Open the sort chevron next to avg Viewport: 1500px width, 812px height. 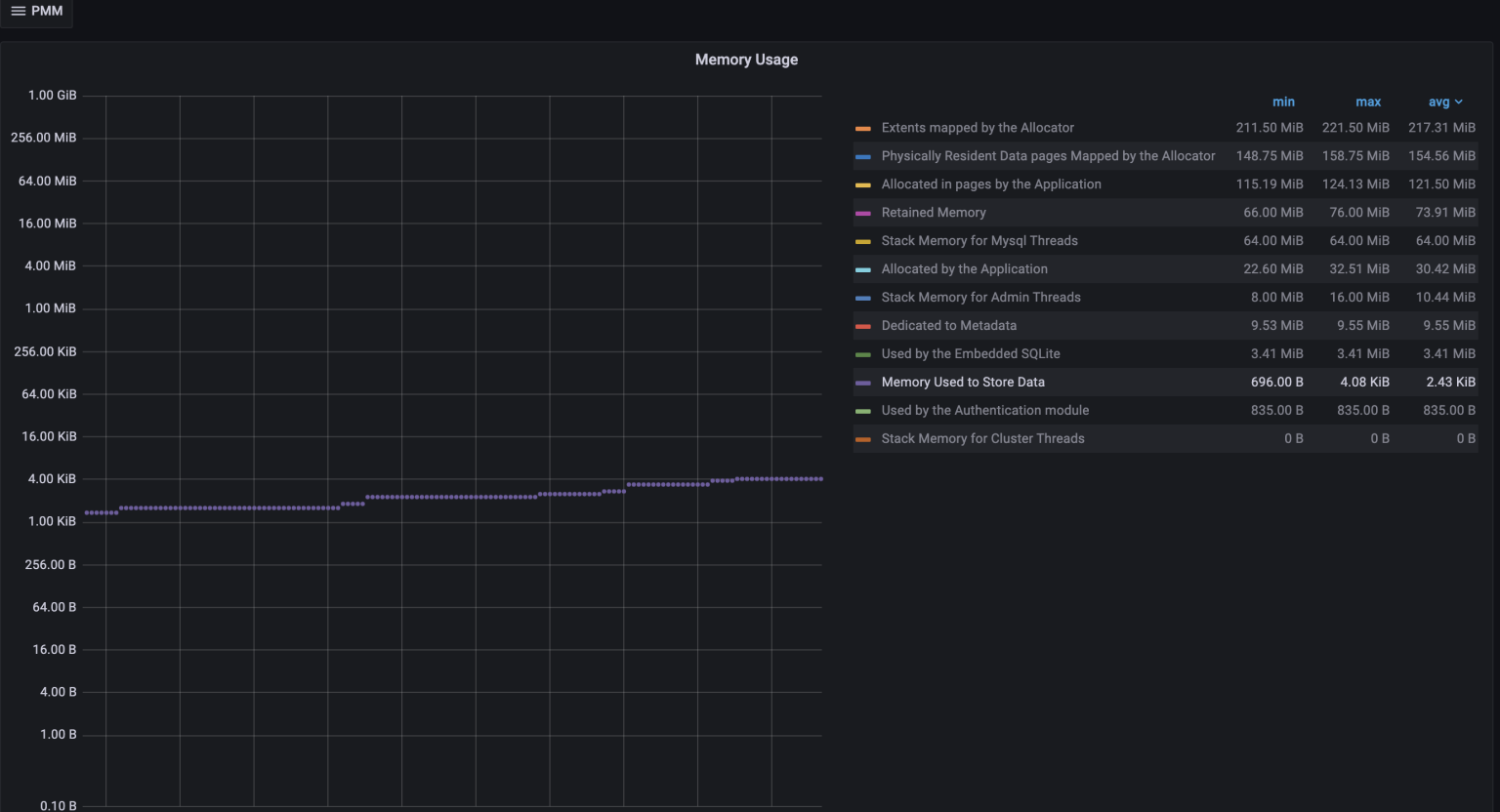point(1459,101)
